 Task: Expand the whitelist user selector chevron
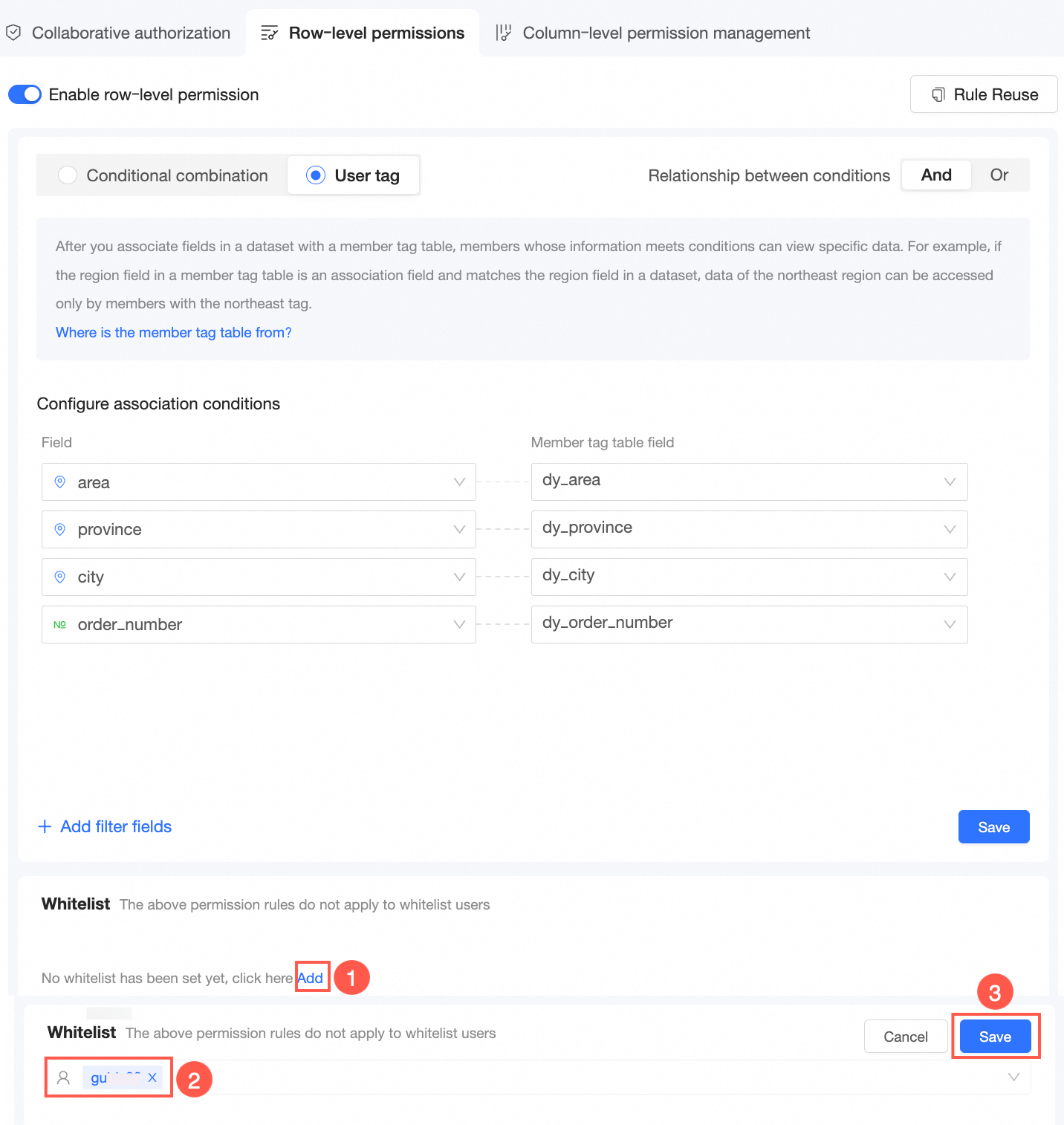(x=1013, y=1077)
